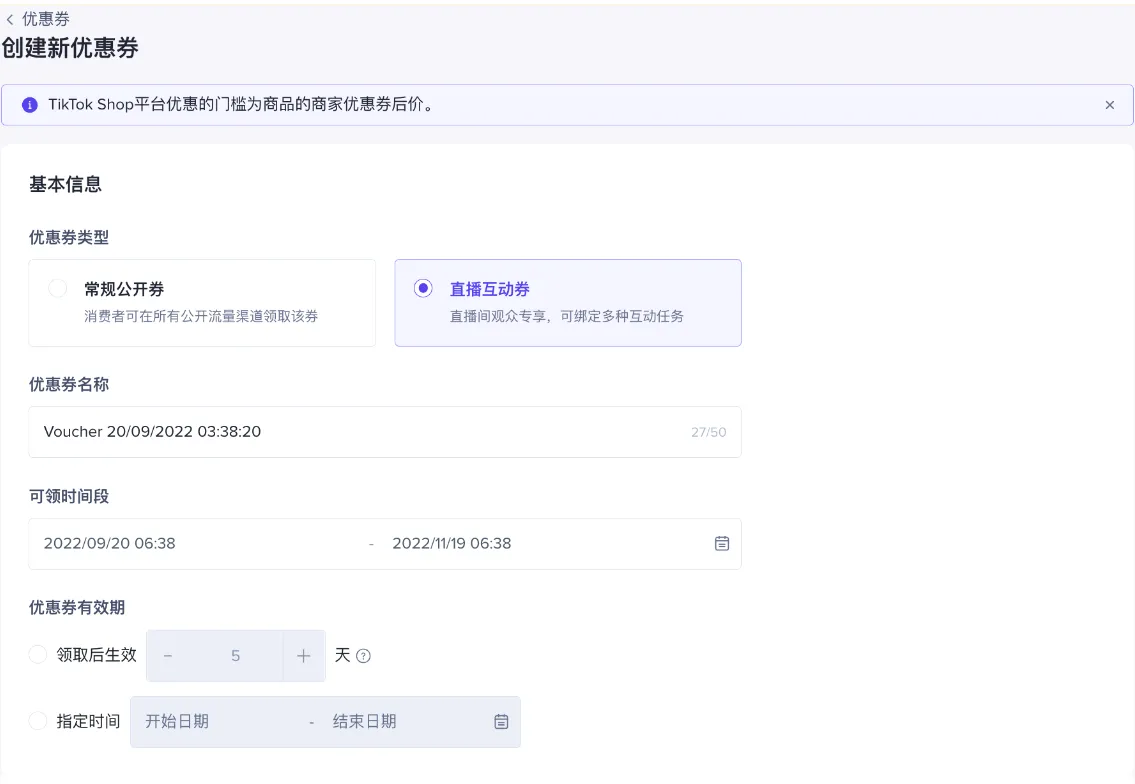Click the 27/50 character counter

point(708,432)
